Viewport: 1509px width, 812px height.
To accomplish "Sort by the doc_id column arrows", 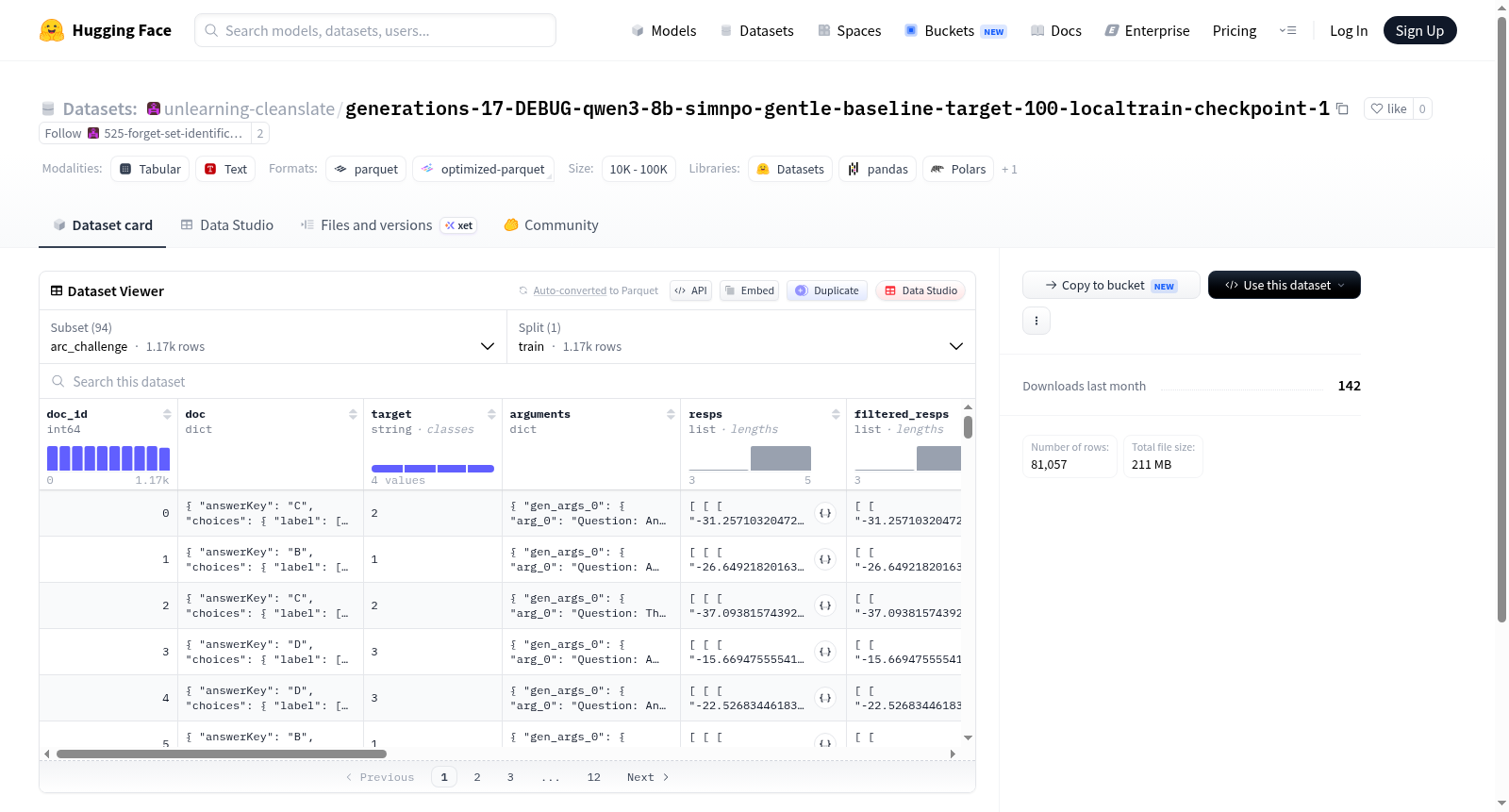I will [167, 414].
